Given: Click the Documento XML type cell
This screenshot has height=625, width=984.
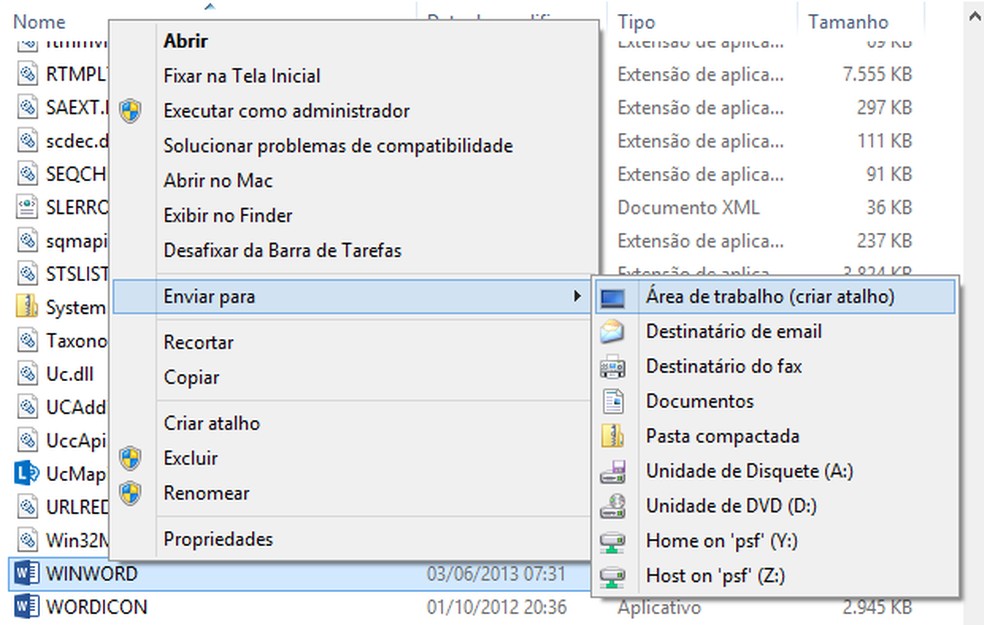Looking at the screenshot, I should coord(688,207).
